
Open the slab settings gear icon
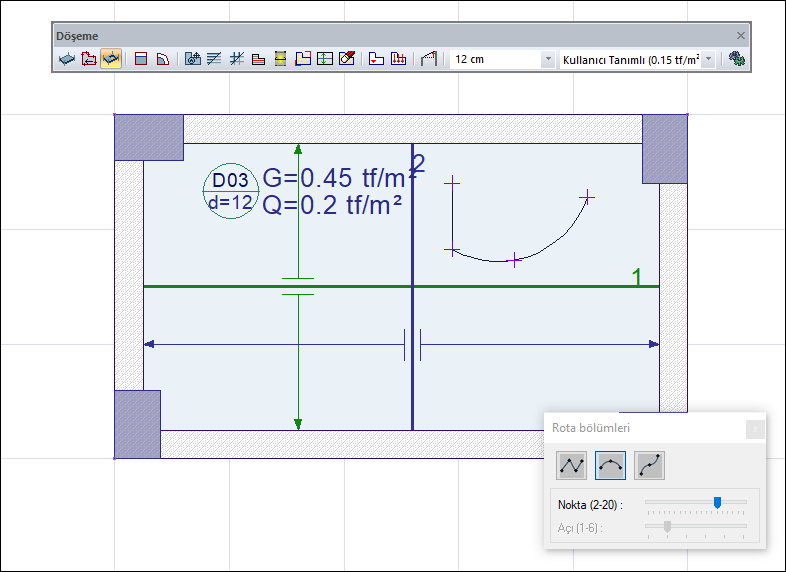pyautogui.click(x=738, y=60)
